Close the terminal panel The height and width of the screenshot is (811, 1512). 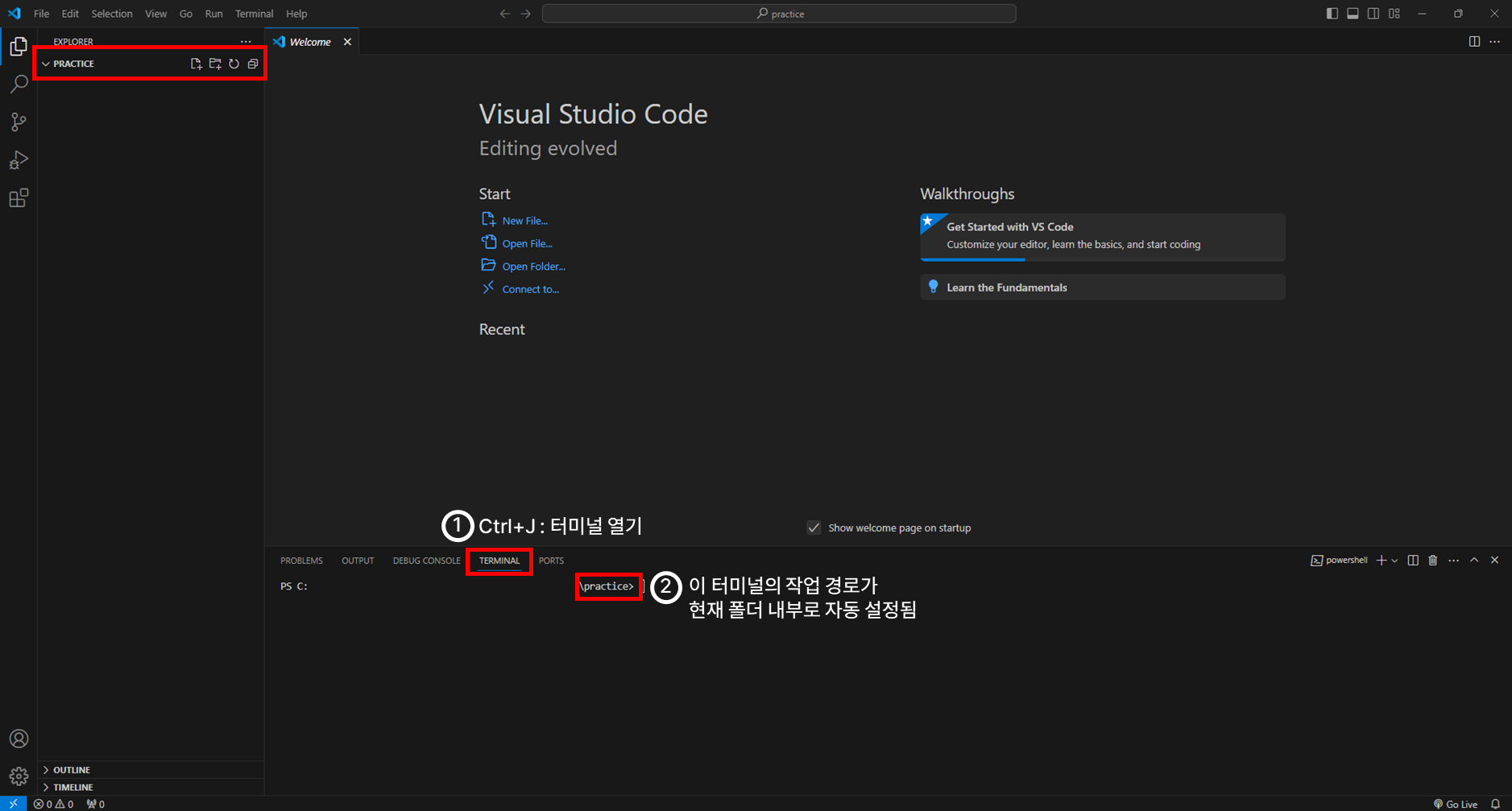click(x=1495, y=561)
